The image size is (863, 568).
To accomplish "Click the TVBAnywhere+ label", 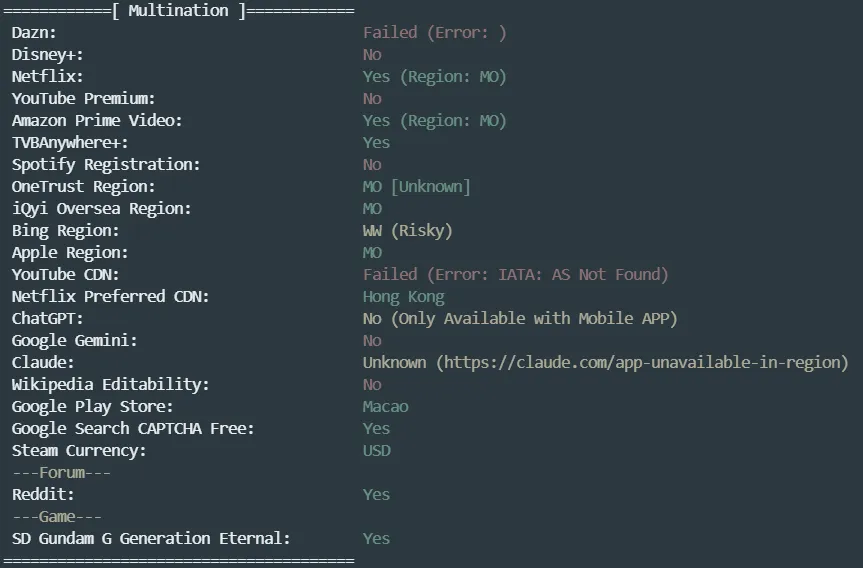I will pos(70,143).
